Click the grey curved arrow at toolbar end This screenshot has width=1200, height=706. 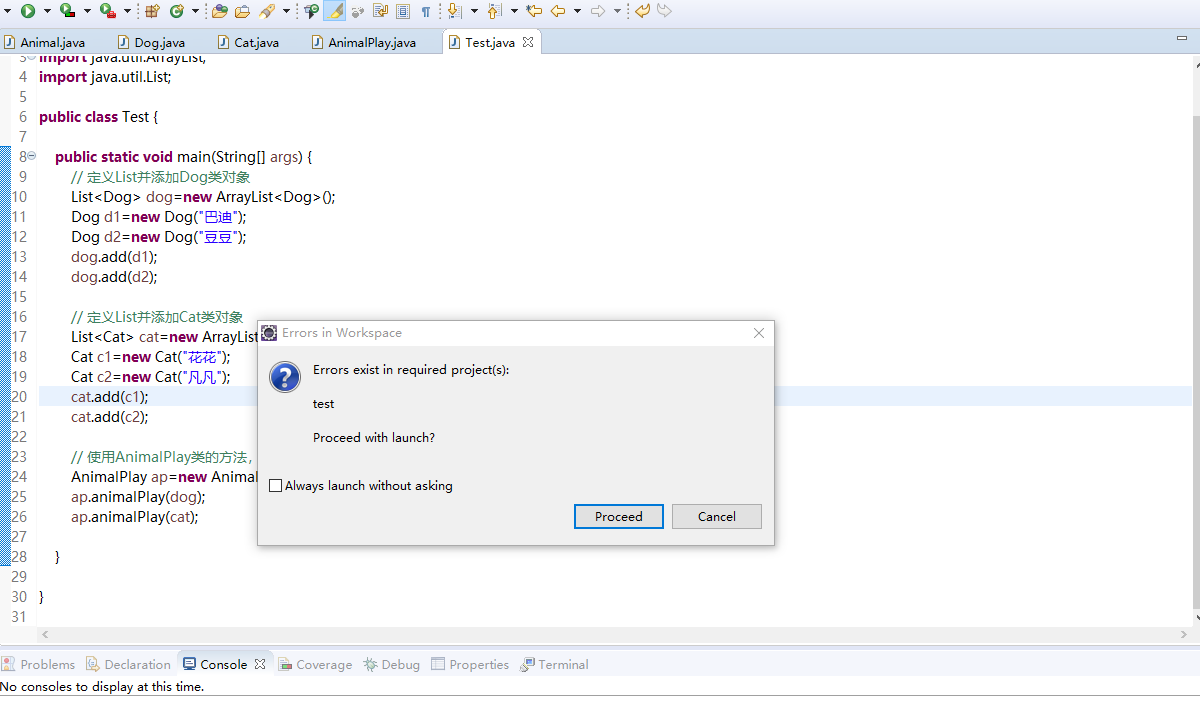(x=664, y=11)
